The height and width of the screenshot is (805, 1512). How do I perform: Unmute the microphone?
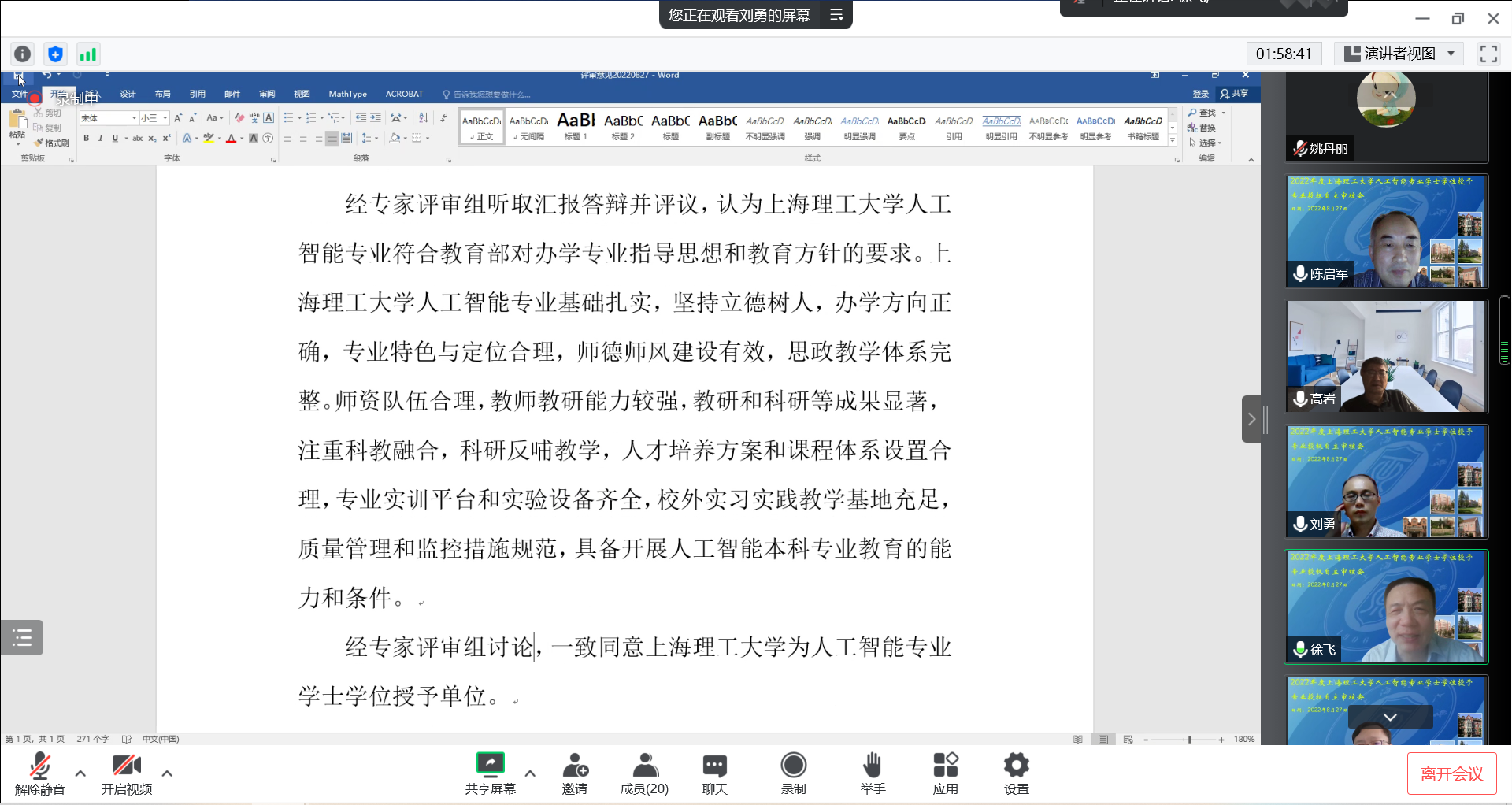[x=39, y=773]
